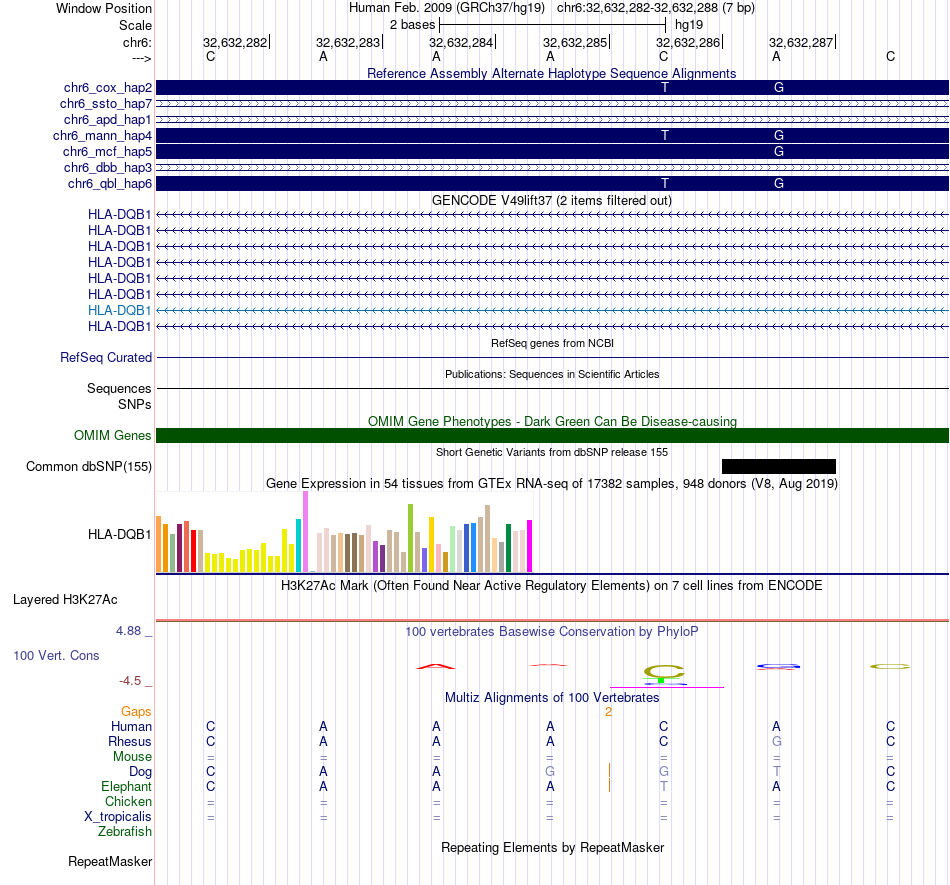
Task: Click the Dog species label
Action: coord(141,772)
